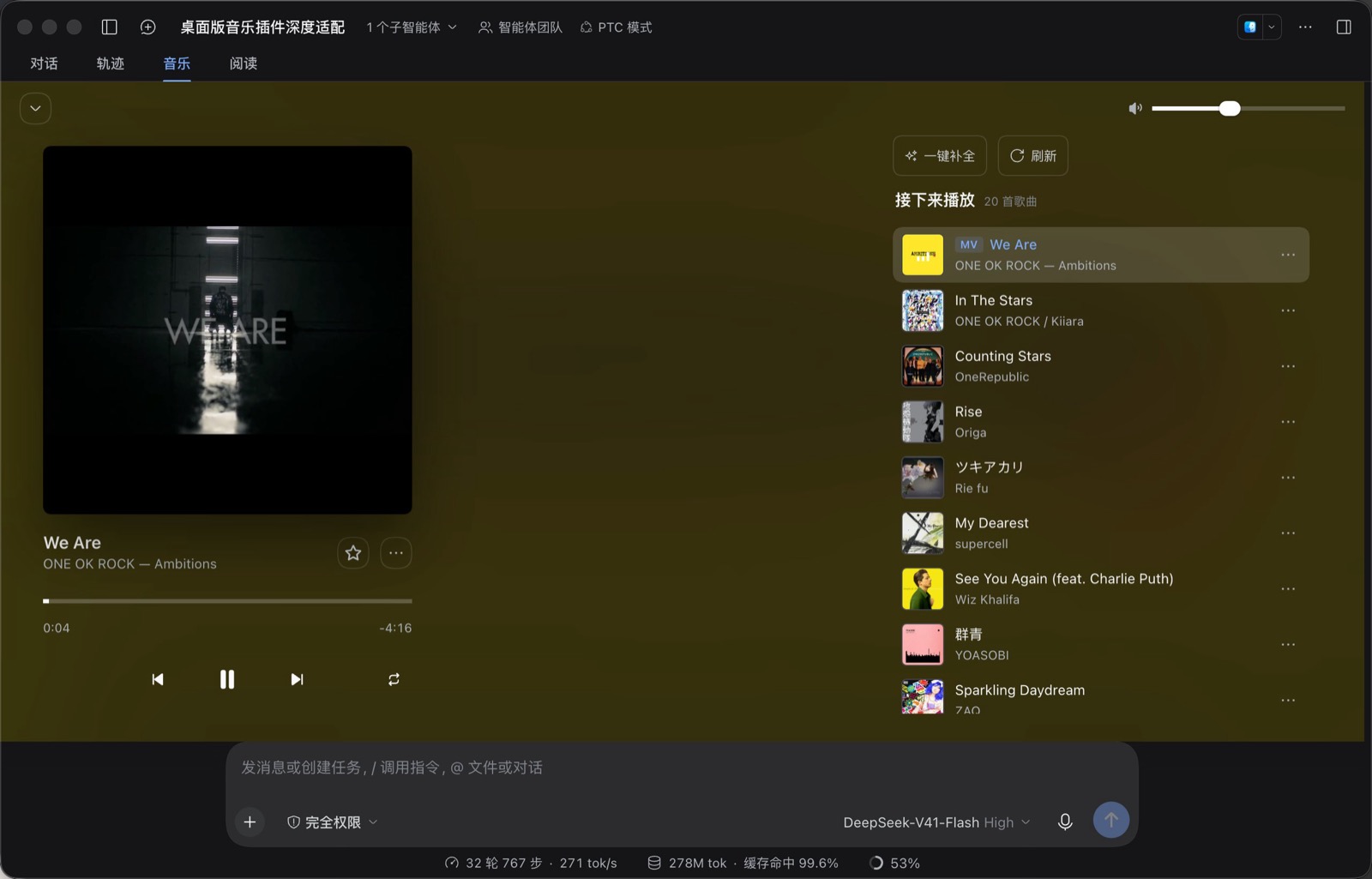This screenshot has width=1372, height=879.
Task: Toggle the right side panel icon
Action: point(1344,27)
